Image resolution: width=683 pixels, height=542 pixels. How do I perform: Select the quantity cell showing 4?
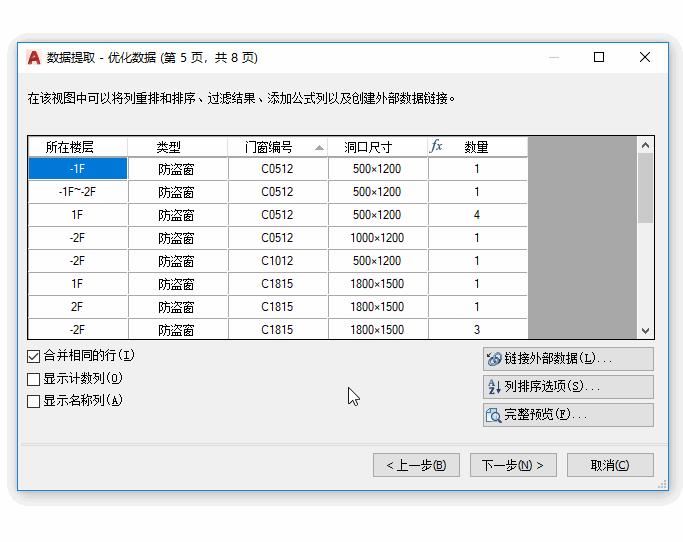pyautogui.click(x=477, y=215)
